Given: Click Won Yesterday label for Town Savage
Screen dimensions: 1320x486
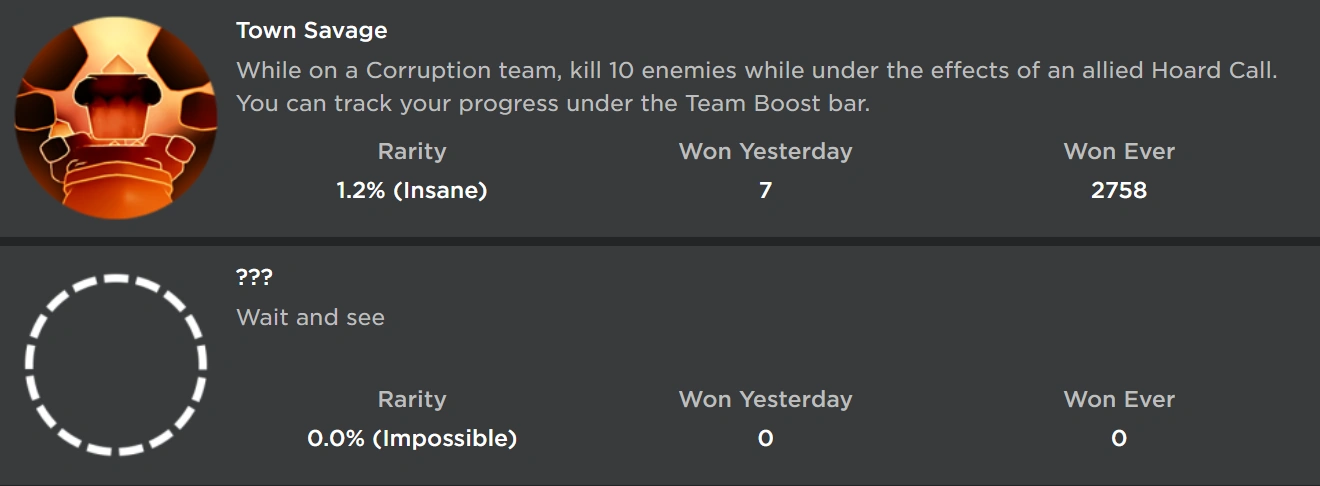Looking at the screenshot, I should click(x=765, y=152).
